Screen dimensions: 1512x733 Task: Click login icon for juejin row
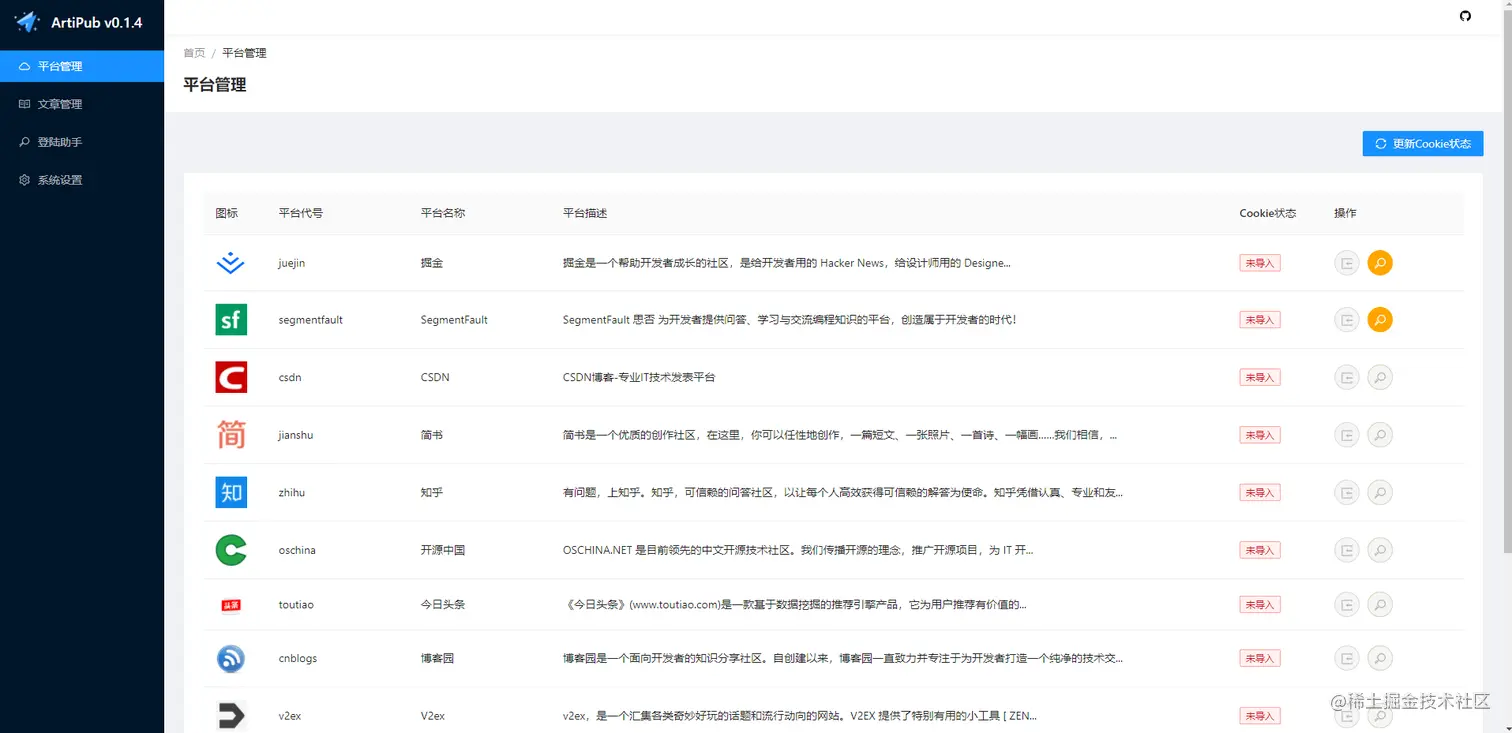(1347, 263)
